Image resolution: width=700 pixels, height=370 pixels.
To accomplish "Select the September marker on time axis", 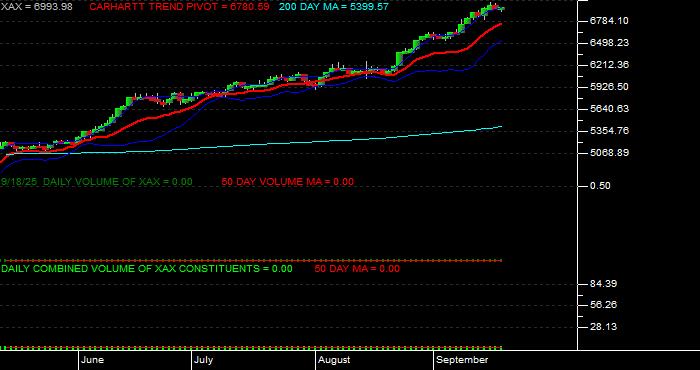I will 462,360.
